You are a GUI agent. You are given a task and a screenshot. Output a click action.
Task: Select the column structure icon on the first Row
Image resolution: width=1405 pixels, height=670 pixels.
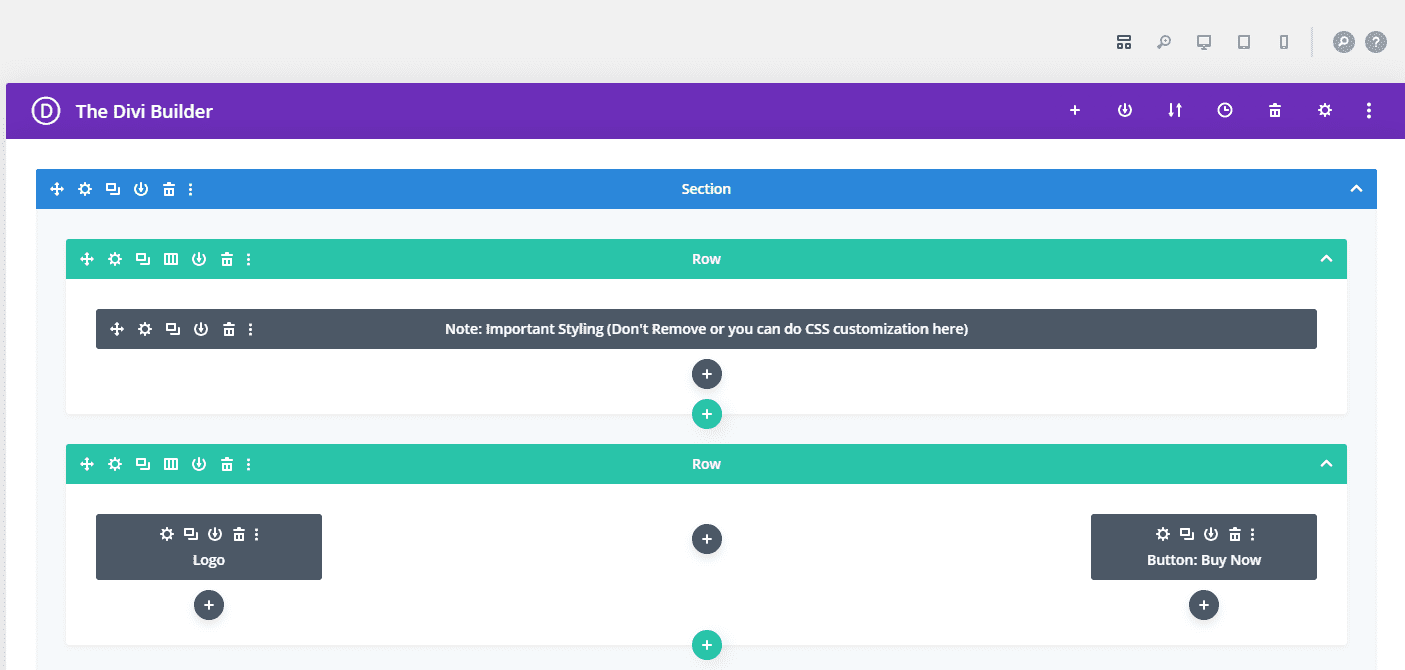tap(171, 258)
